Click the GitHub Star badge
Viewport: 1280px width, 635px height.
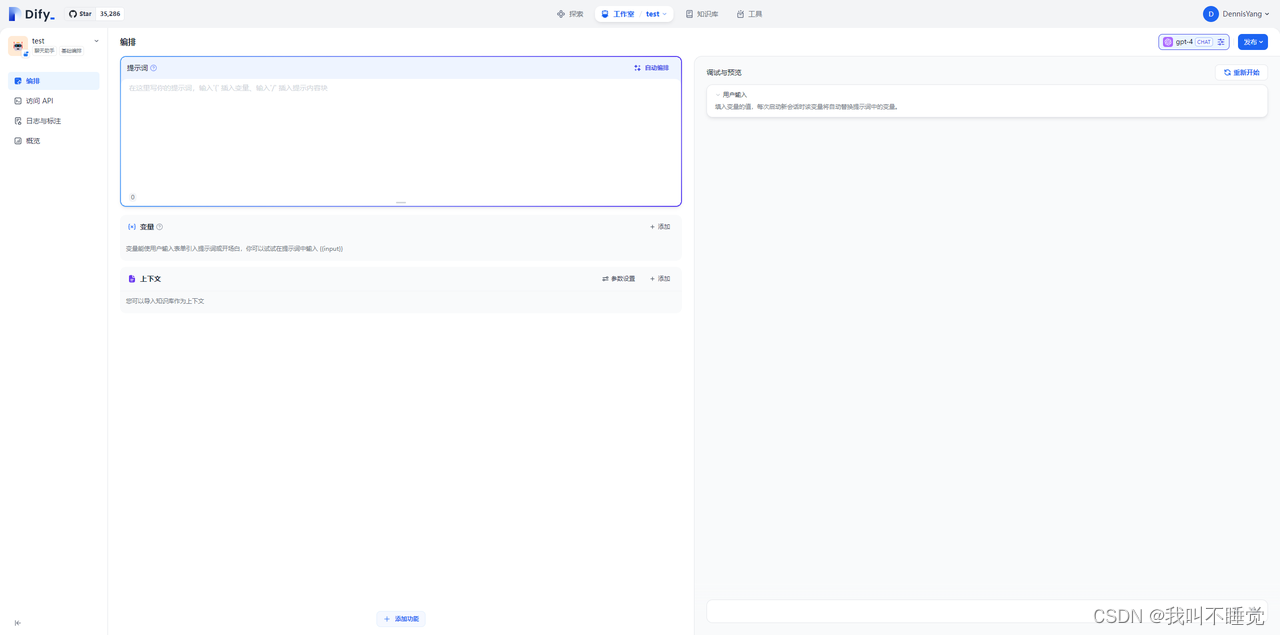pyautogui.click(x=95, y=14)
